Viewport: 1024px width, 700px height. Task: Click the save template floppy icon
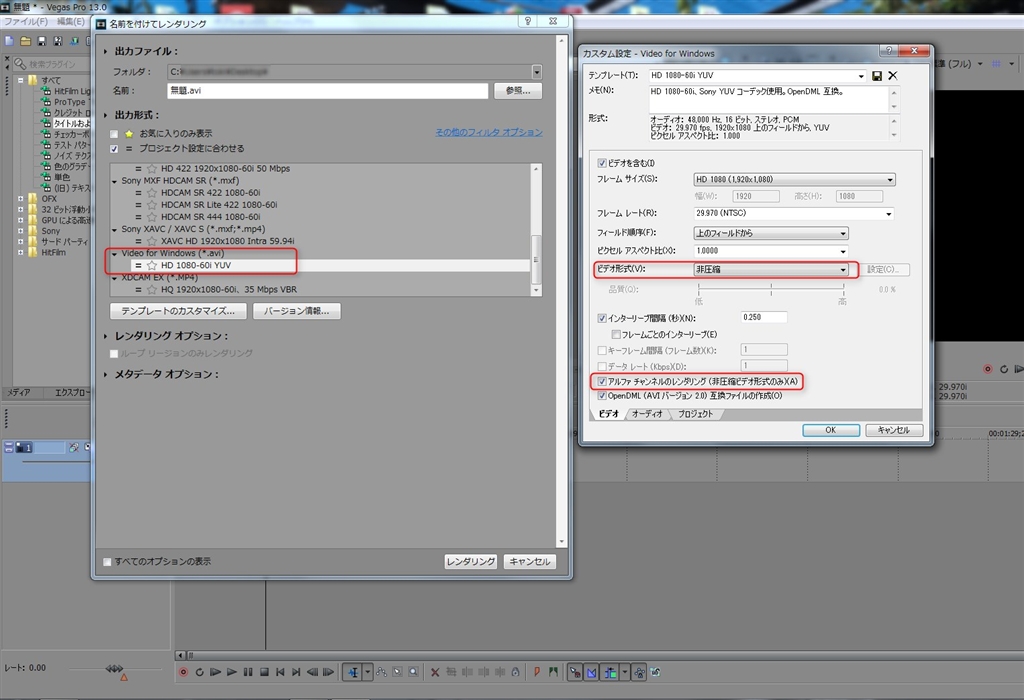pos(877,76)
